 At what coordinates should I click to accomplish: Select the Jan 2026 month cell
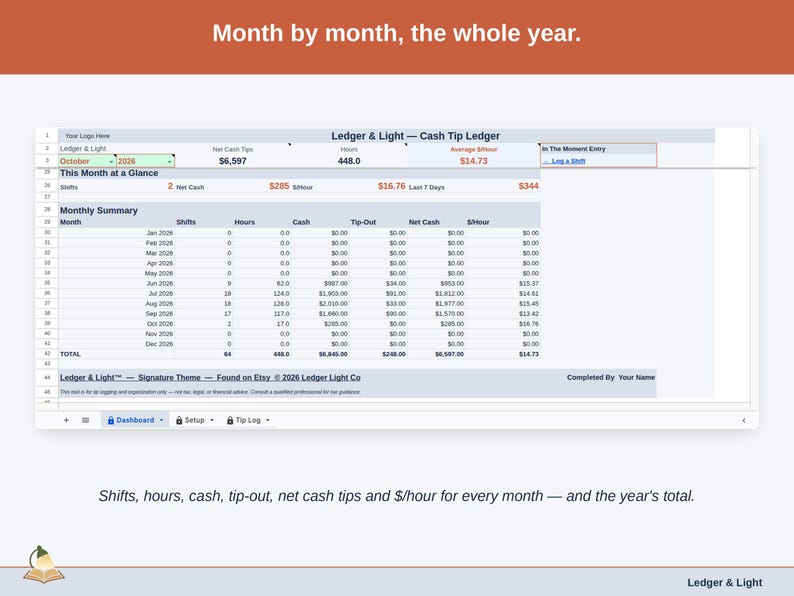116,233
